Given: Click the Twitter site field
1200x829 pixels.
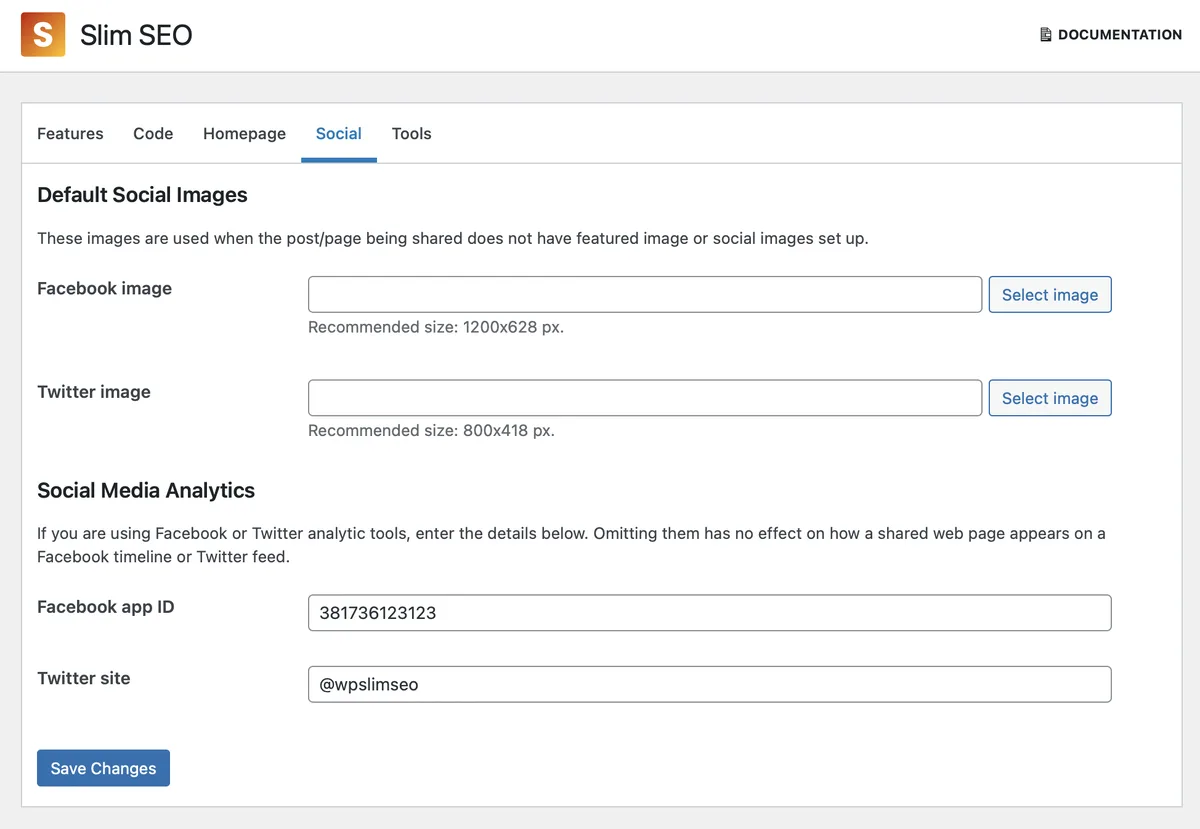Looking at the screenshot, I should pyautogui.click(x=710, y=684).
